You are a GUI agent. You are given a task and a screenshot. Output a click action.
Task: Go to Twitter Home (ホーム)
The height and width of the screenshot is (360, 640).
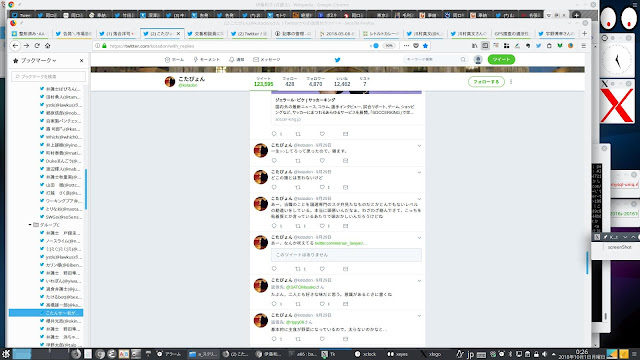pyautogui.click(x=174, y=60)
